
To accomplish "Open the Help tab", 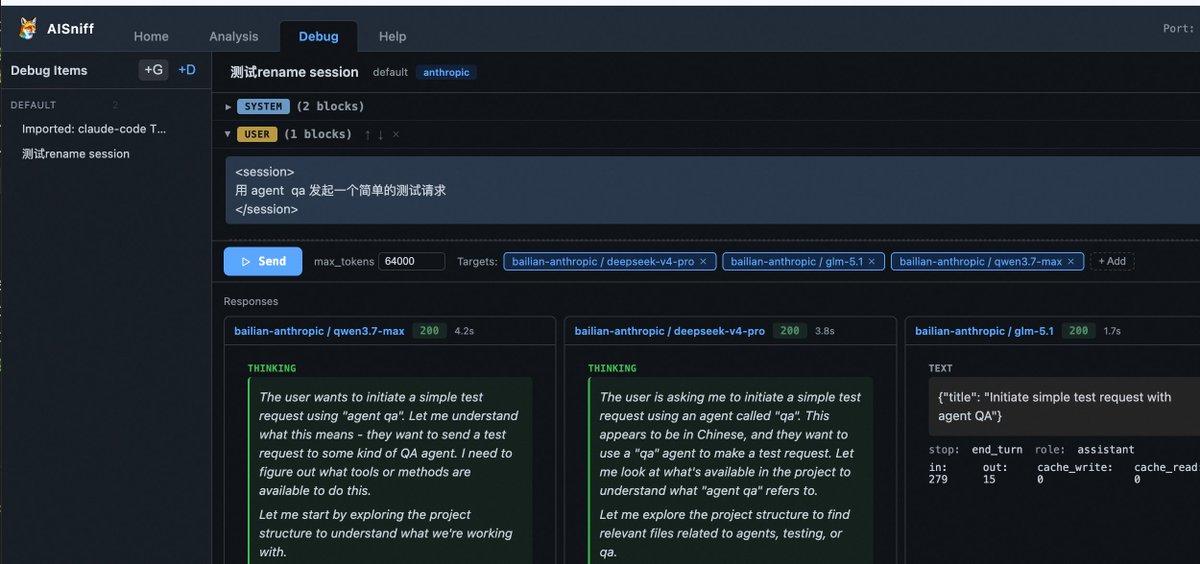I will (392, 36).
